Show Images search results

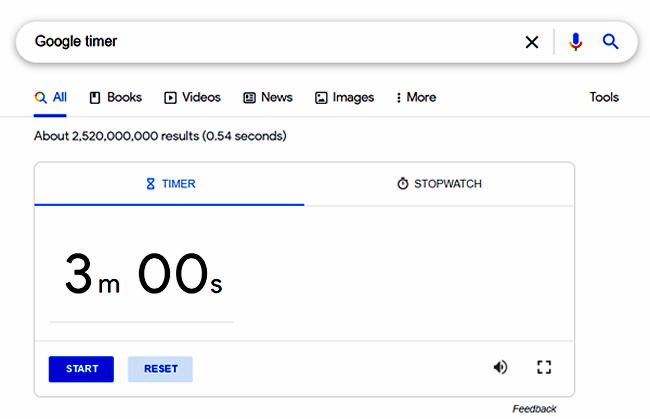coord(344,97)
